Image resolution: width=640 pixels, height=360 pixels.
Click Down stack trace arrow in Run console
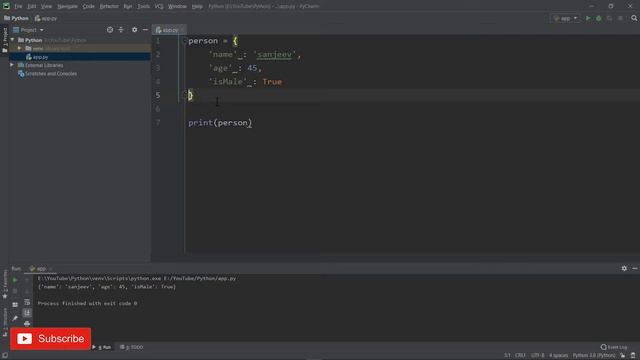(27, 291)
